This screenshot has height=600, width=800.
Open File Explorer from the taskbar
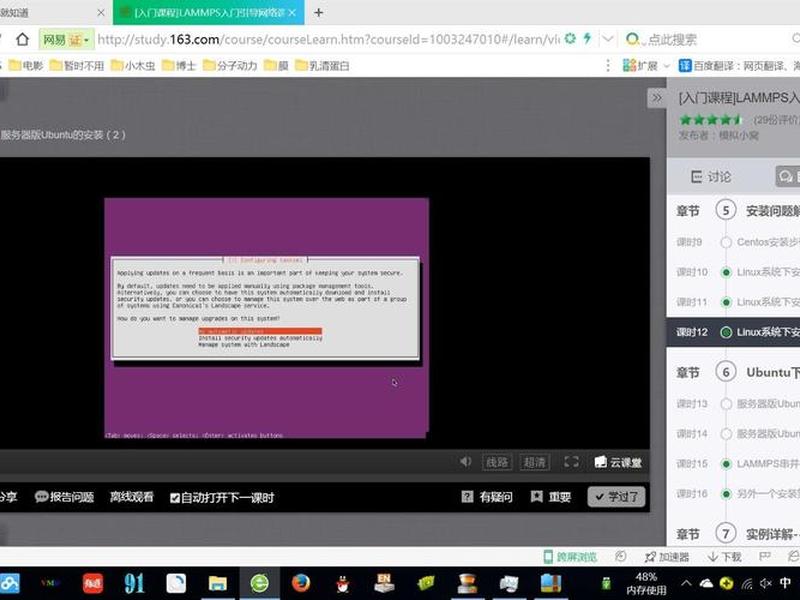coord(217,583)
